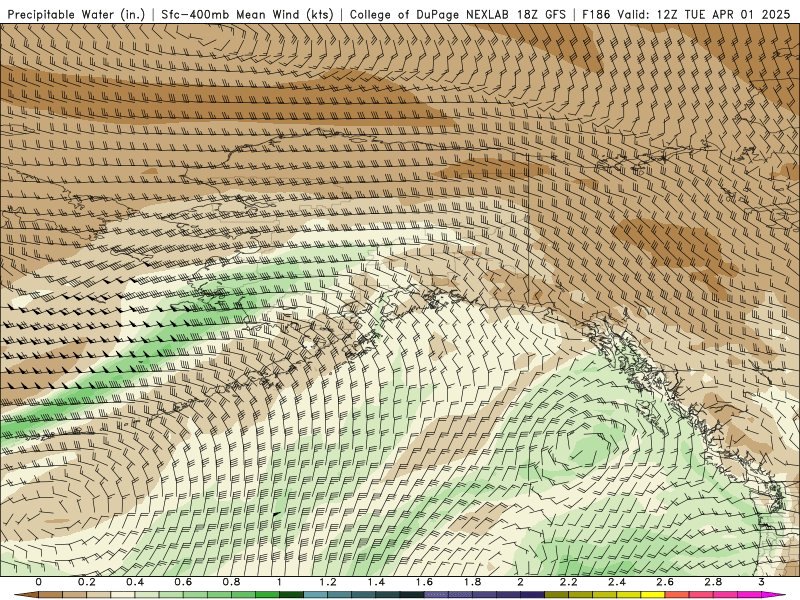Click the '2.4' legend value
800x600 pixels.
617,582
